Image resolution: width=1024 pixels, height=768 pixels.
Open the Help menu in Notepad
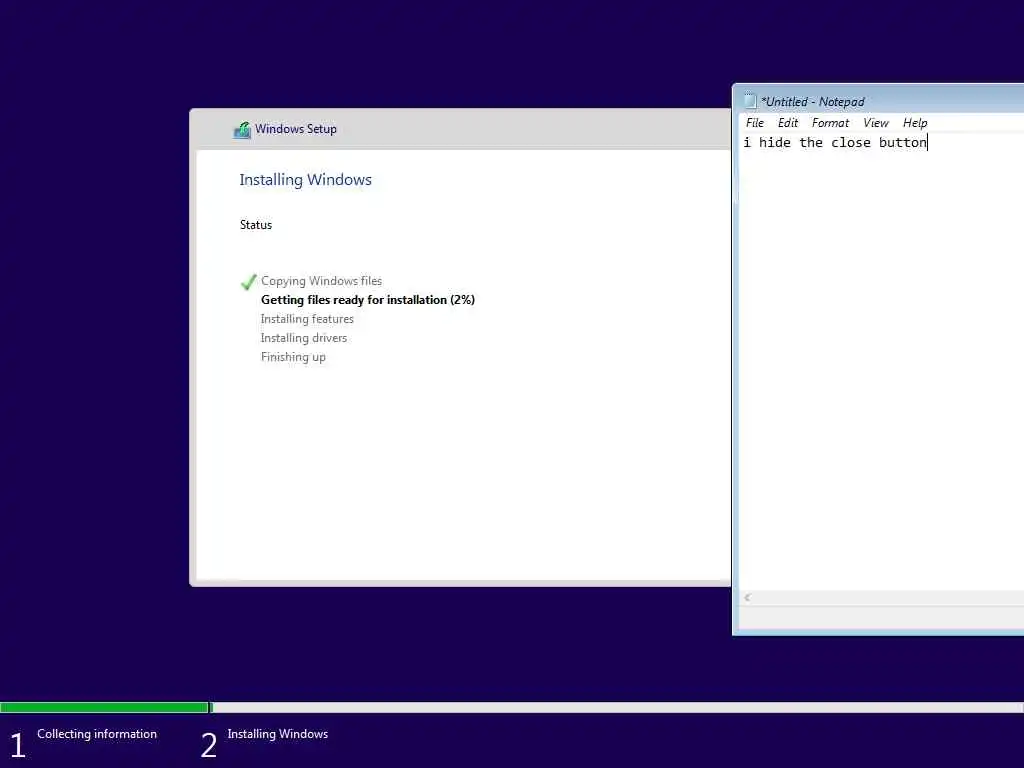pyautogui.click(x=915, y=123)
